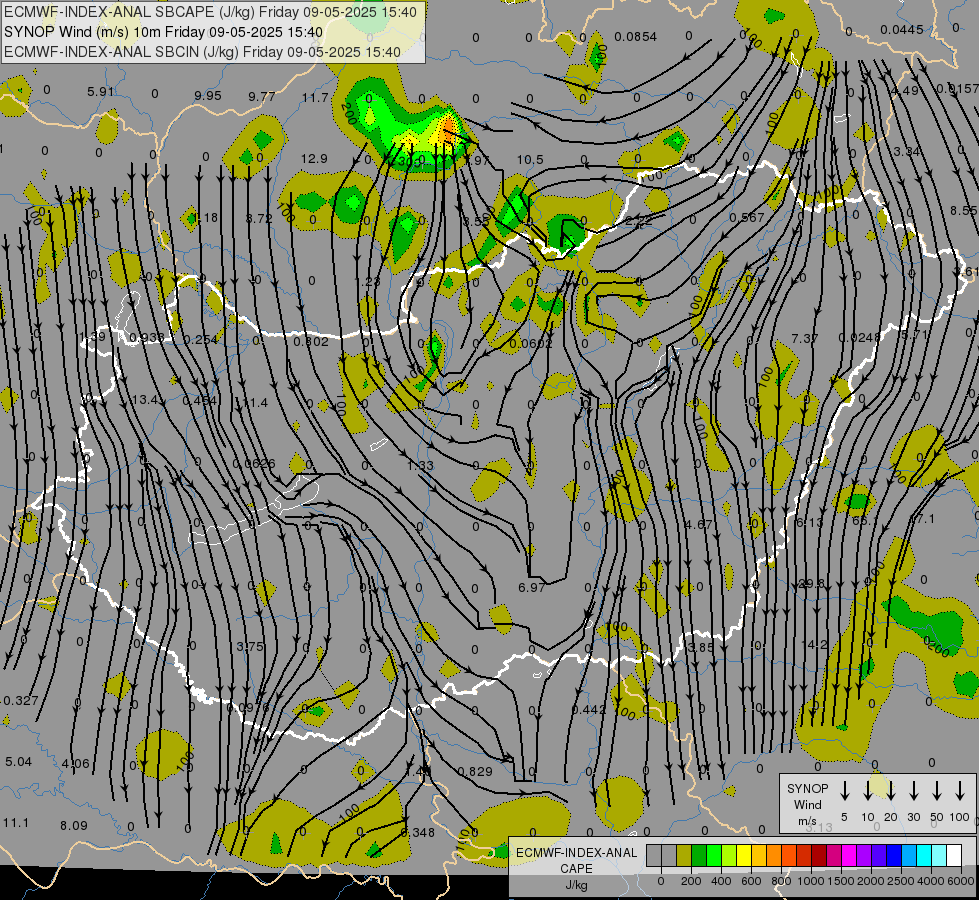Screen dimensions: 979x900
Task: Click the map value 13.4
Action: coord(145,399)
